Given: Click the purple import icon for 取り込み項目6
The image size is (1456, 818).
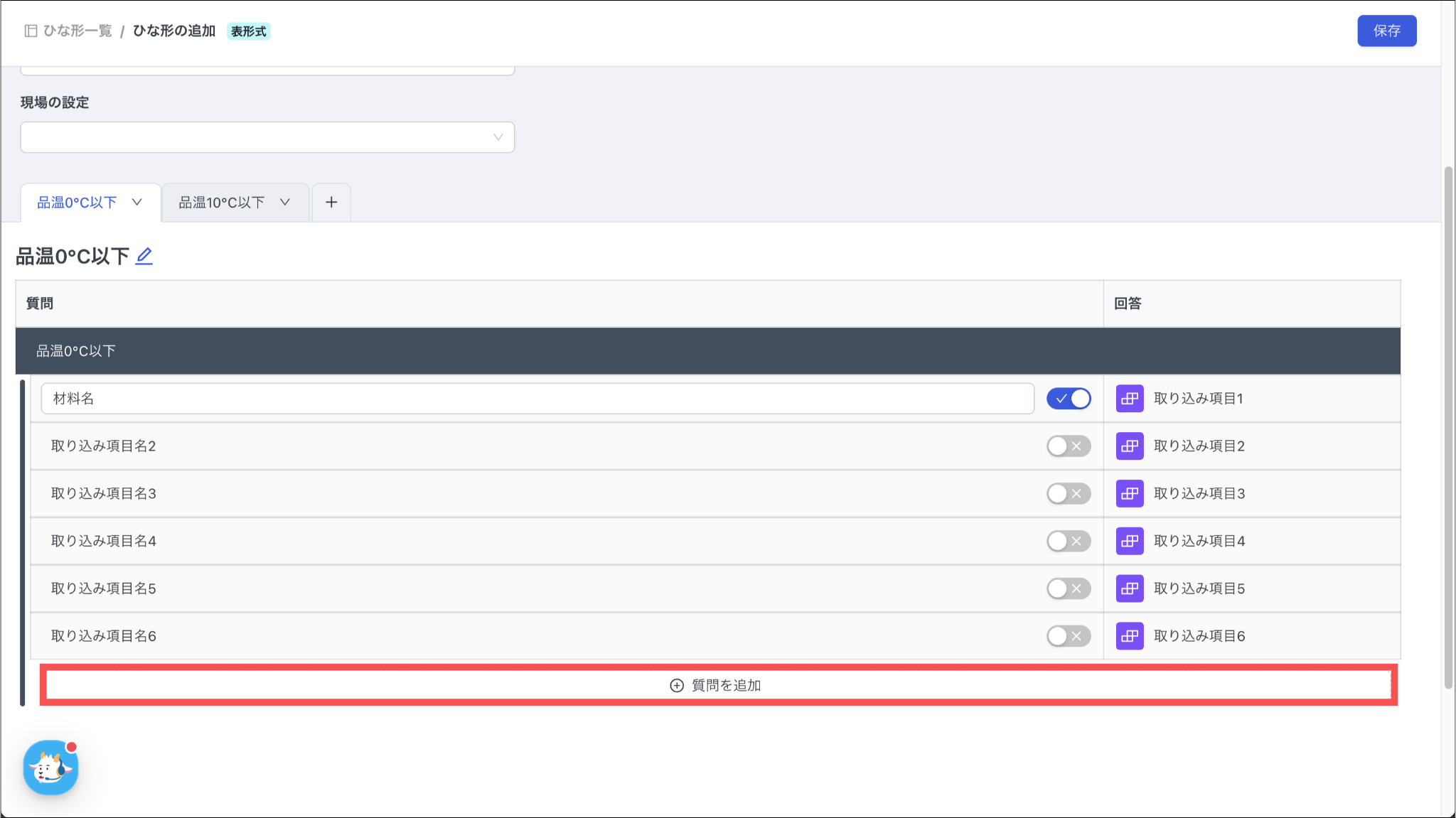Looking at the screenshot, I should click(x=1129, y=636).
